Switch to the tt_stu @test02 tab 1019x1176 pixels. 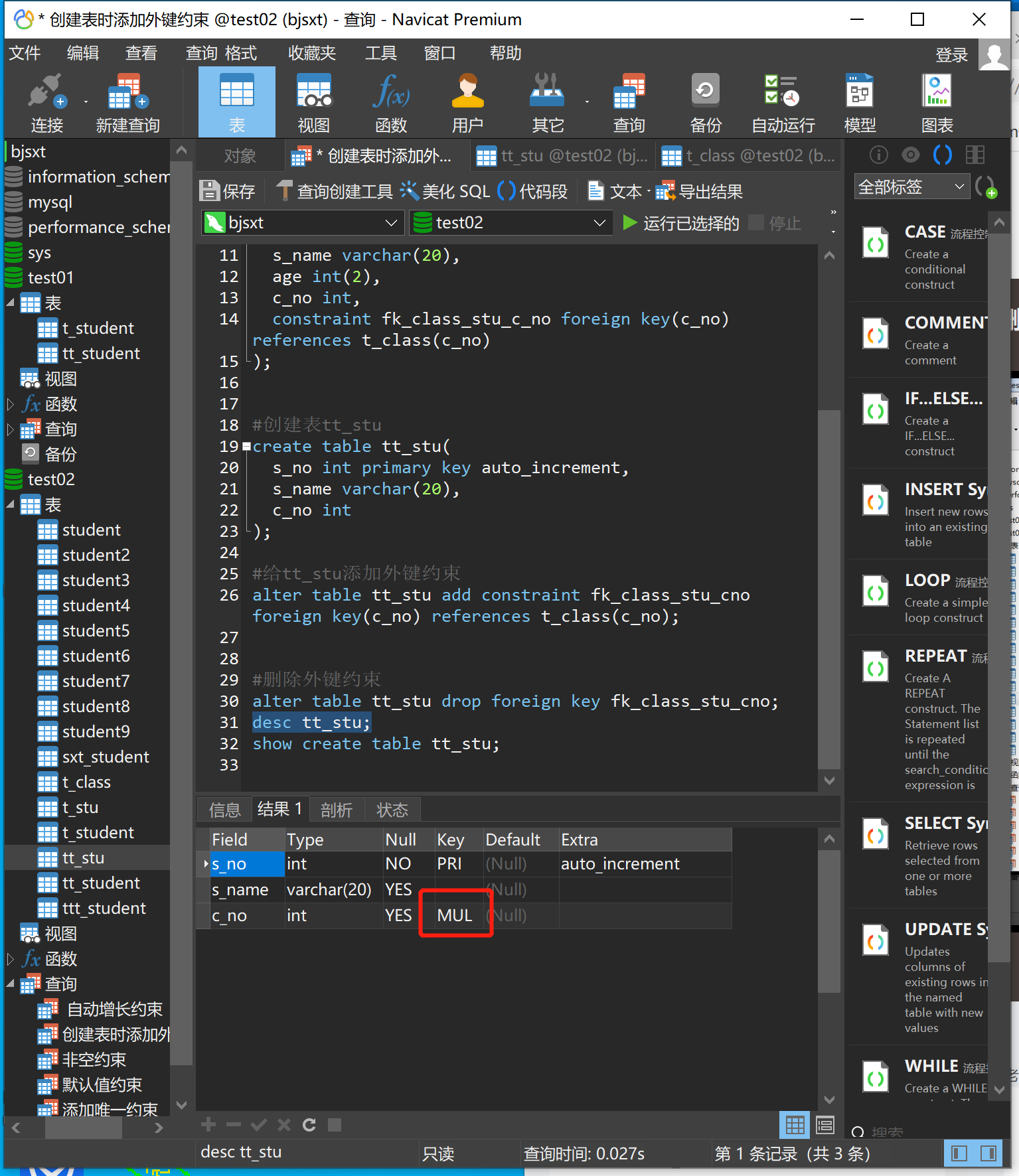click(x=562, y=156)
